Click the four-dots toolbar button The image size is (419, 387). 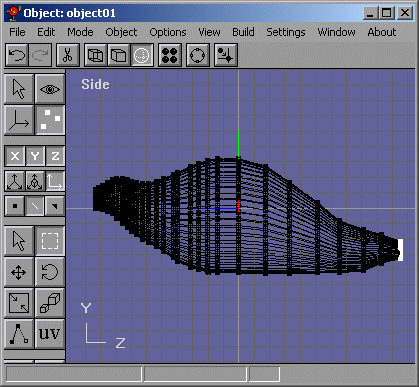click(x=170, y=55)
